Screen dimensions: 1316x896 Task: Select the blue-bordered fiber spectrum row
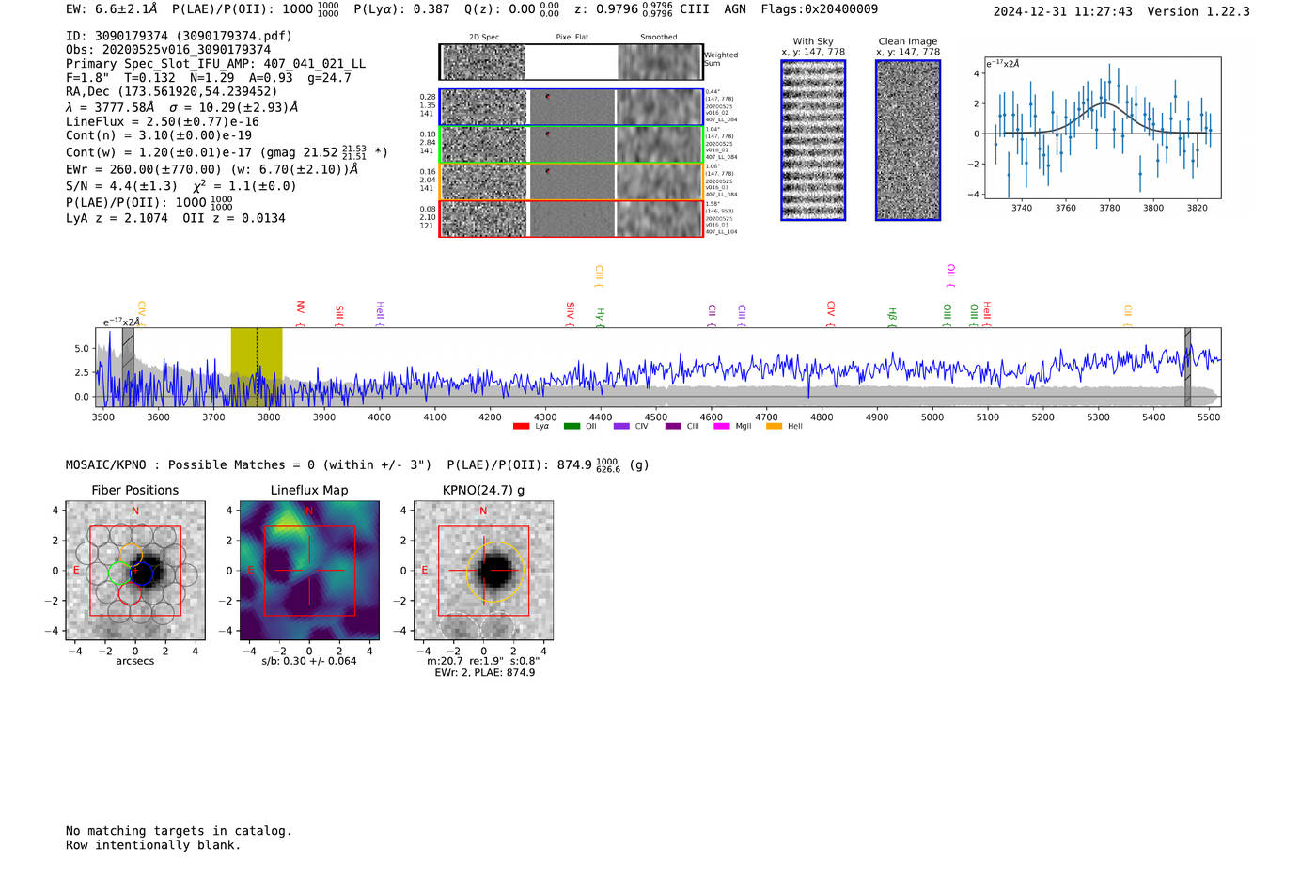(x=571, y=107)
